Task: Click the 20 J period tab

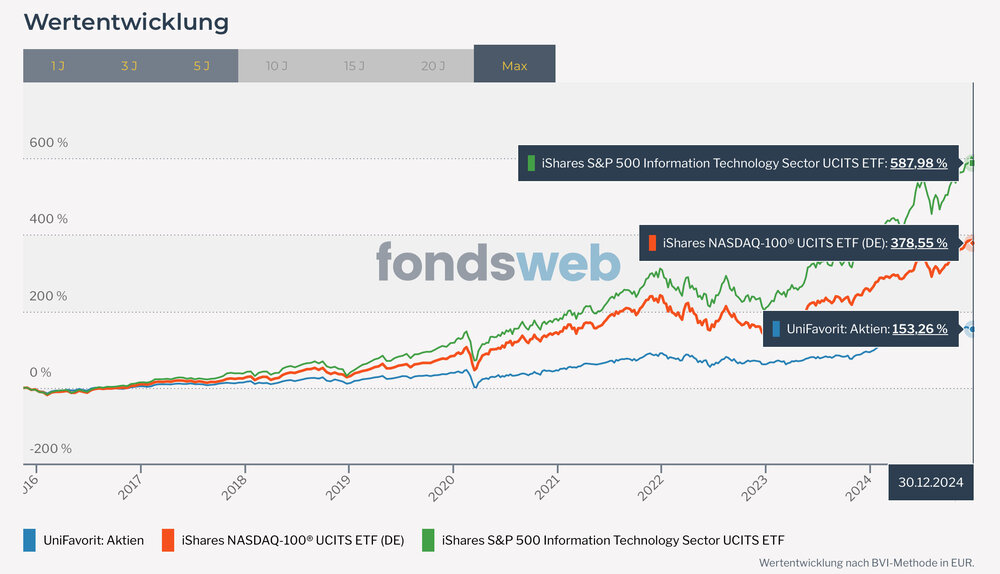Action: click(433, 66)
